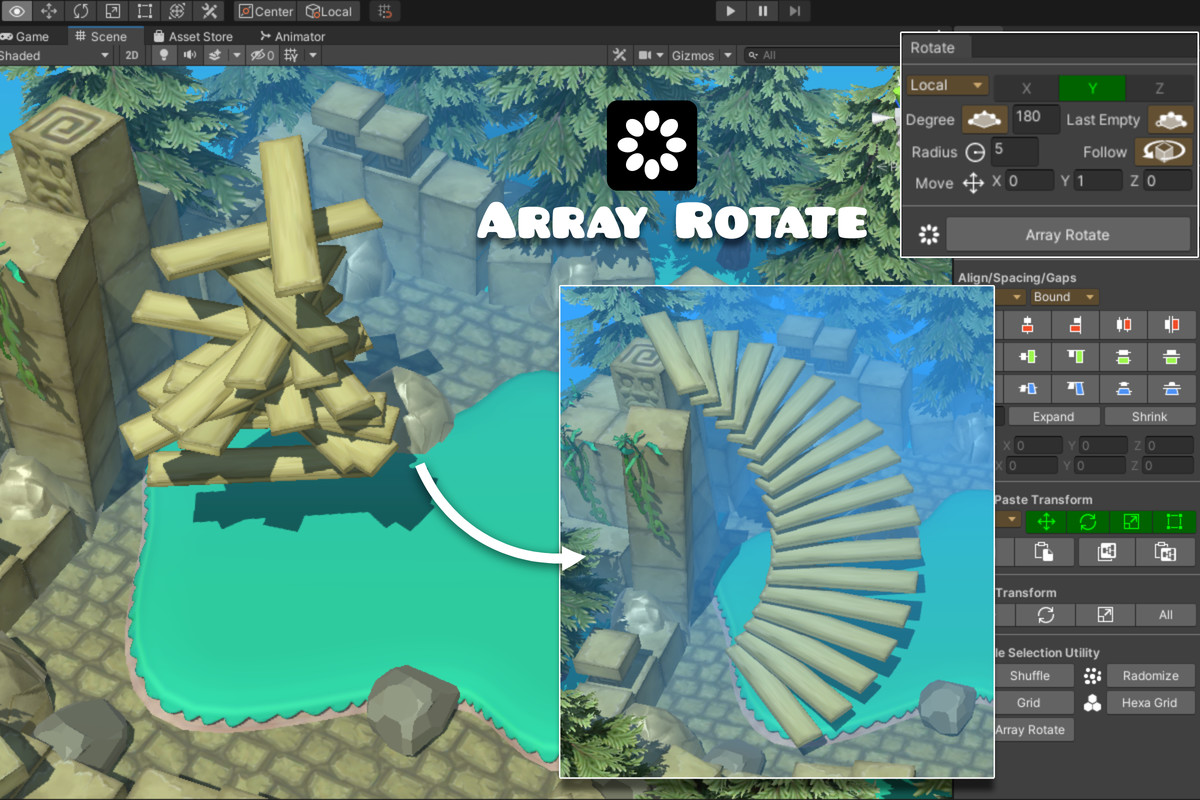Viewport: 1200px width, 800px height.
Task: Edit the Radius value field
Action: click(x=1014, y=151)
